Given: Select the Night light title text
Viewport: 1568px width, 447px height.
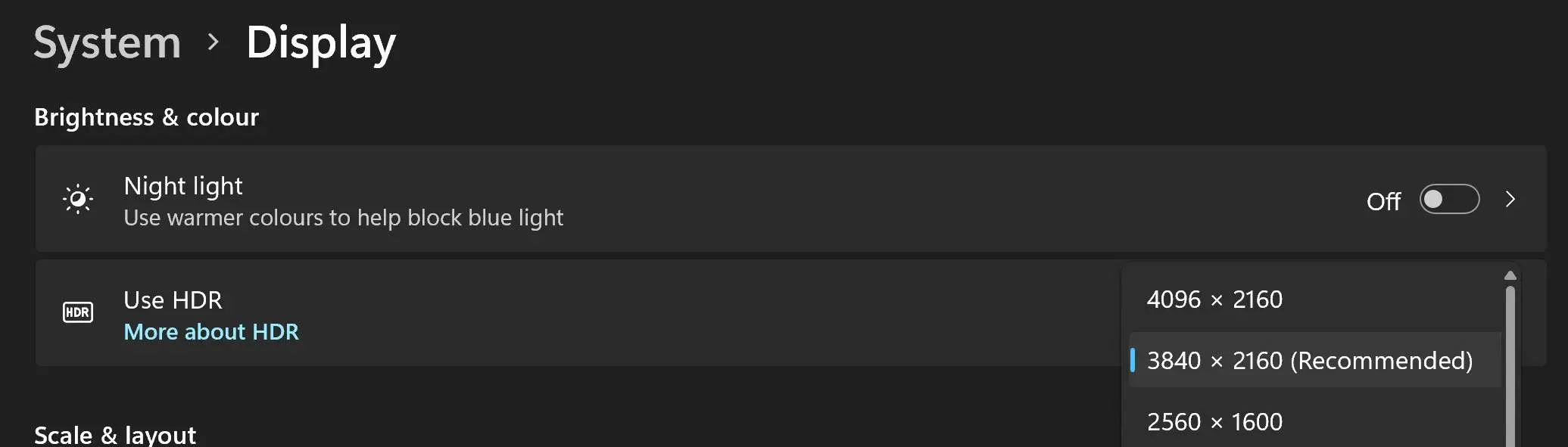Looking at the screenshot, I should [183, 186].
